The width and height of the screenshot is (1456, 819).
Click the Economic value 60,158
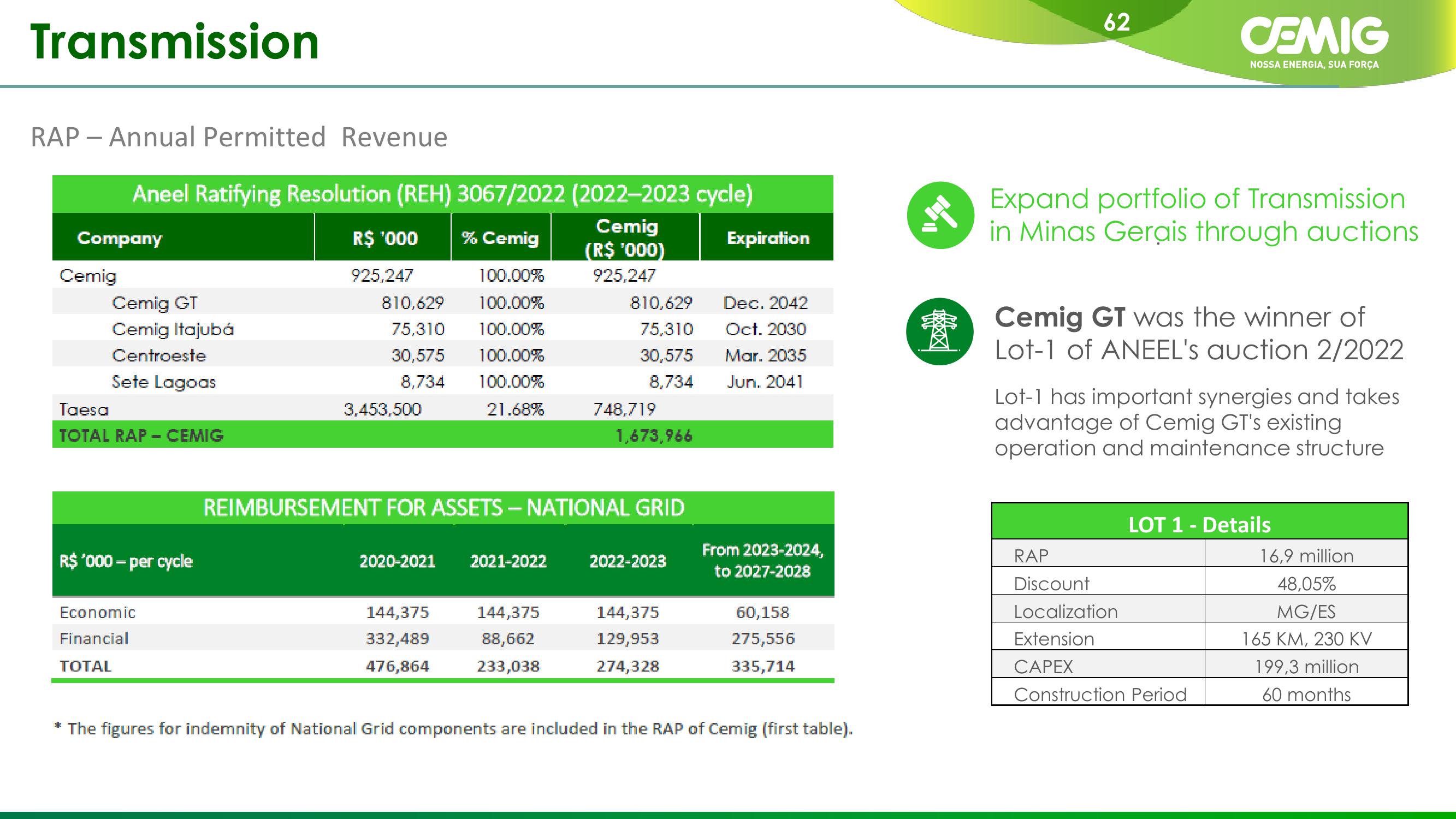tap(762, 613)
